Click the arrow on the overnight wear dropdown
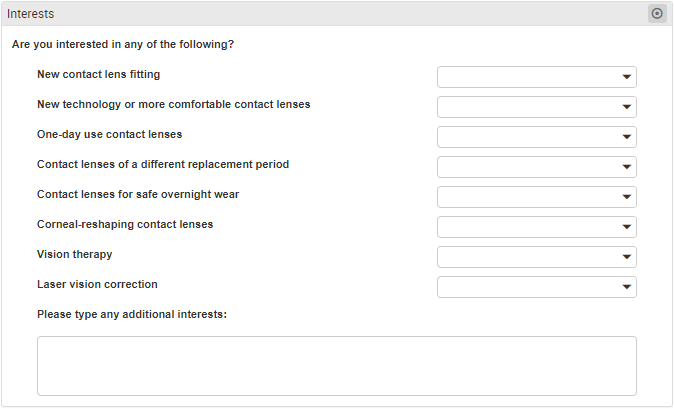Image resolution: width=674 pixels, height=409 pixels. coord(626,197)
